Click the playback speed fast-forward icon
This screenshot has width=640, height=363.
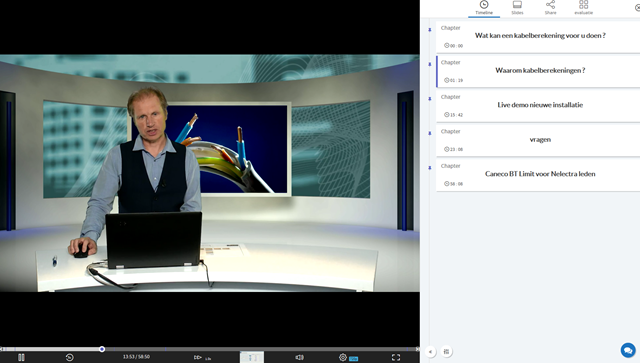point(198,357)
